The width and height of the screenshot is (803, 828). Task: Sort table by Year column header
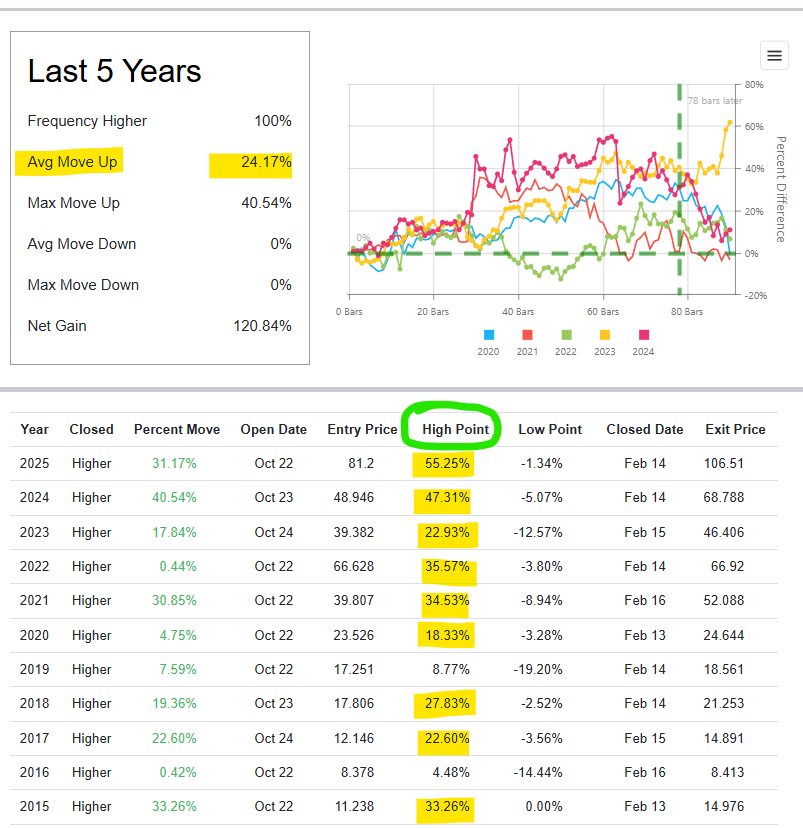(34, 429)
